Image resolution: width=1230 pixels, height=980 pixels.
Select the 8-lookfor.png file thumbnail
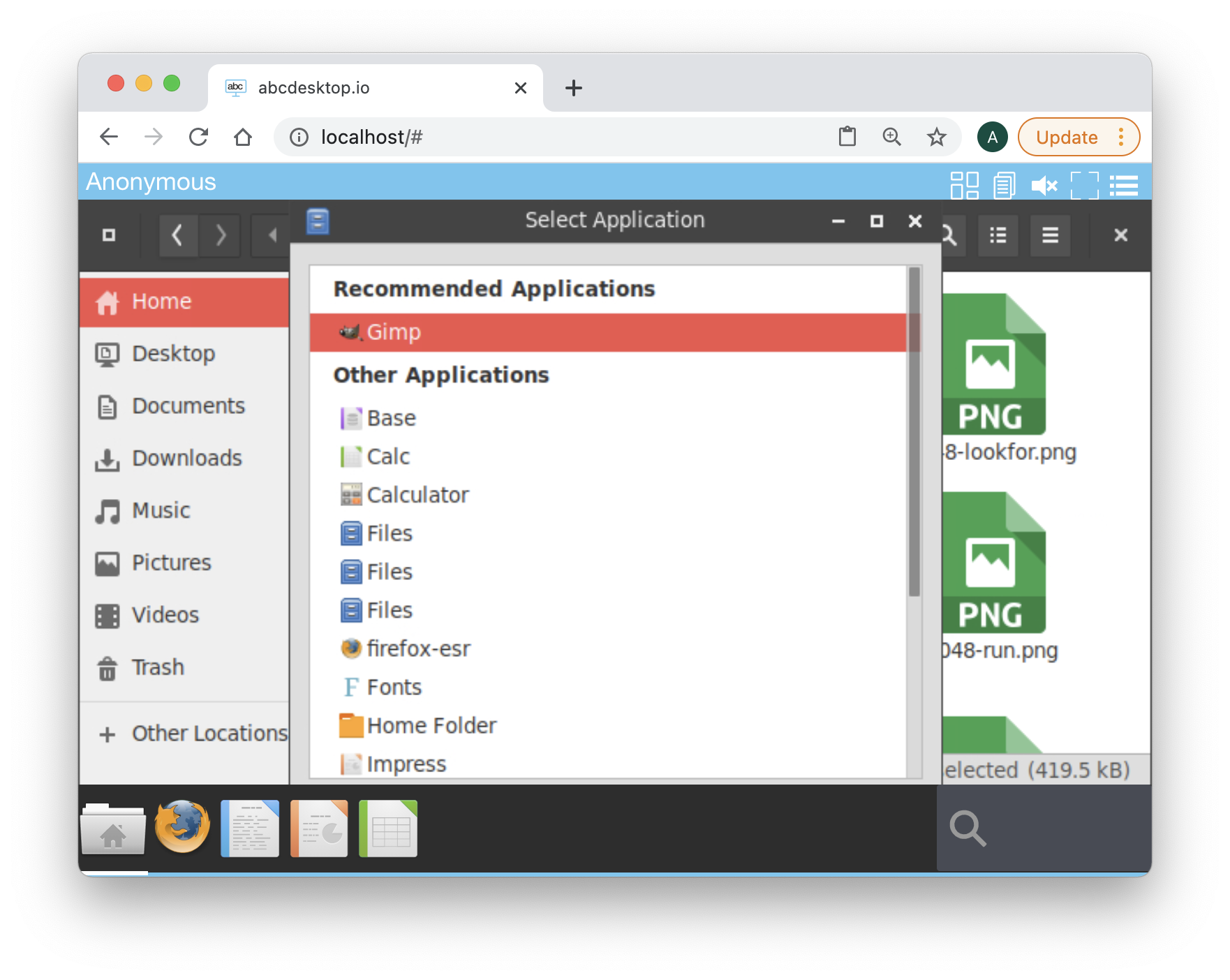point(993,365)
